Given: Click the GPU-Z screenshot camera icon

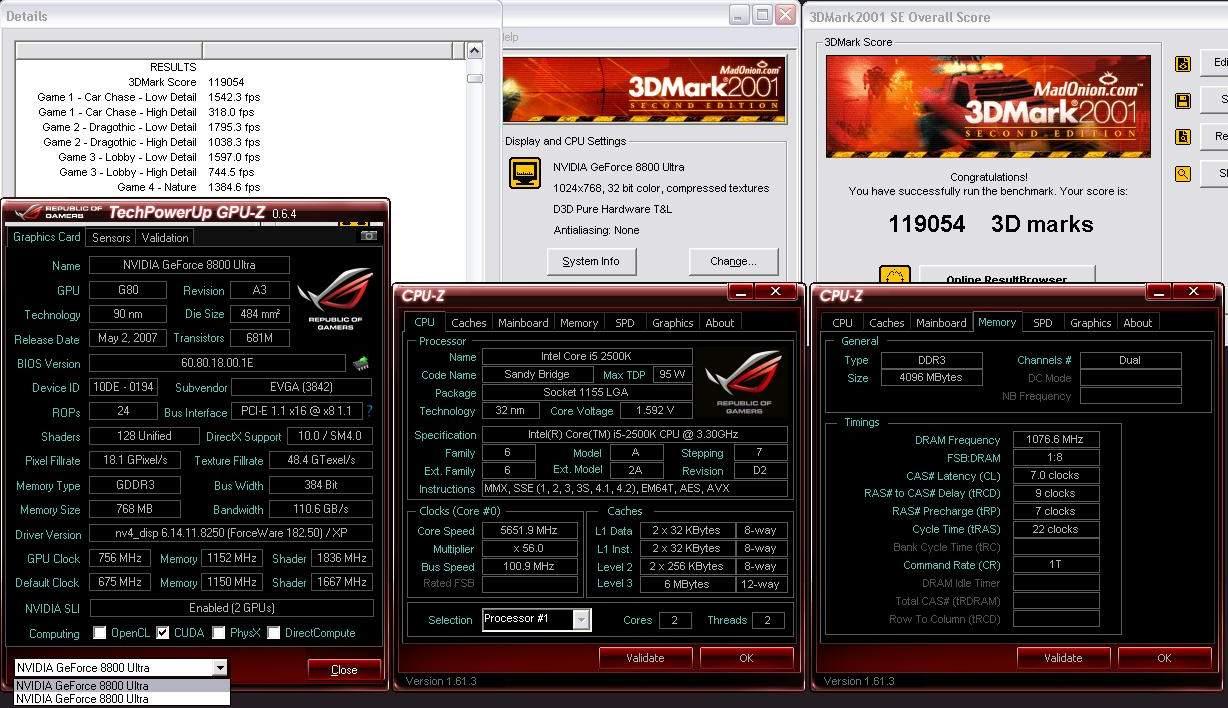Looking at the screenshot, I should click(x=369, y=236).
